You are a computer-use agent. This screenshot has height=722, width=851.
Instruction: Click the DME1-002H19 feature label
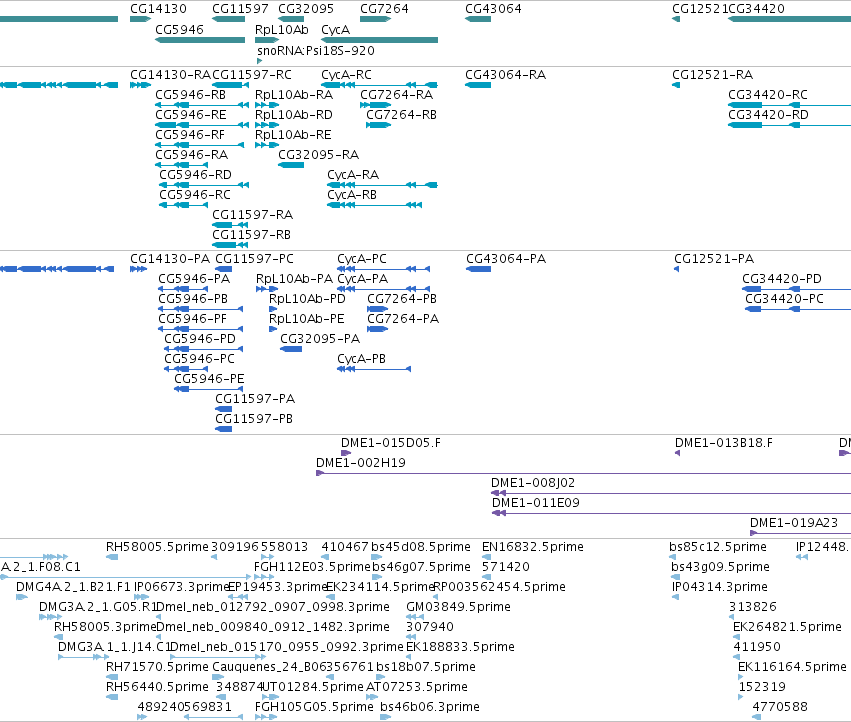point(361,463)
